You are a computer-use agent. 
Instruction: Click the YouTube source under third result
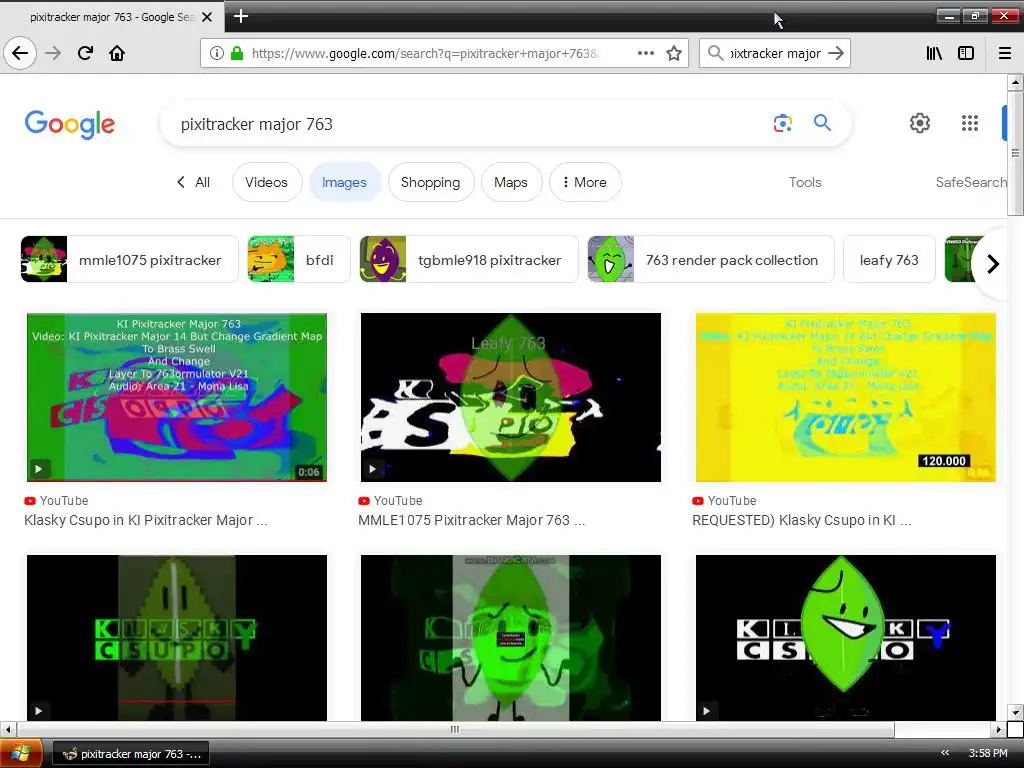(724, 500)
